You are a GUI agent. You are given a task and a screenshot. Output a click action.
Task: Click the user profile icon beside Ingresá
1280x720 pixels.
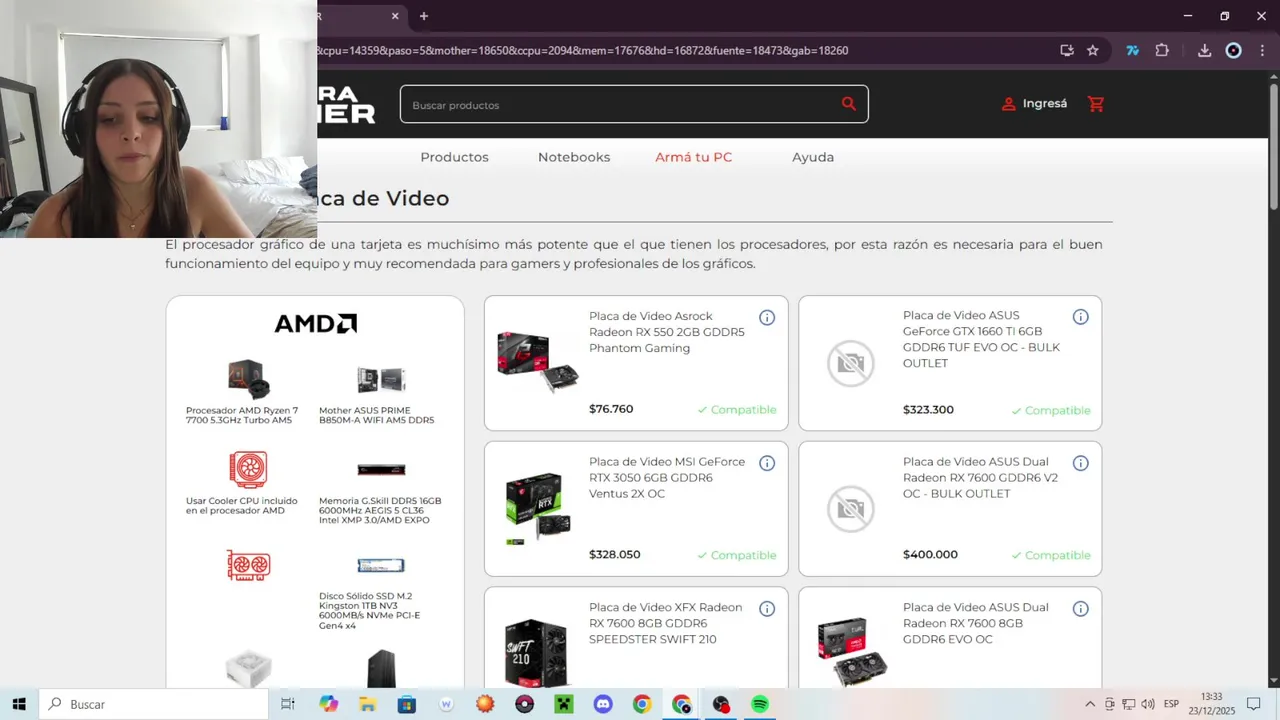coord(1009,104)
